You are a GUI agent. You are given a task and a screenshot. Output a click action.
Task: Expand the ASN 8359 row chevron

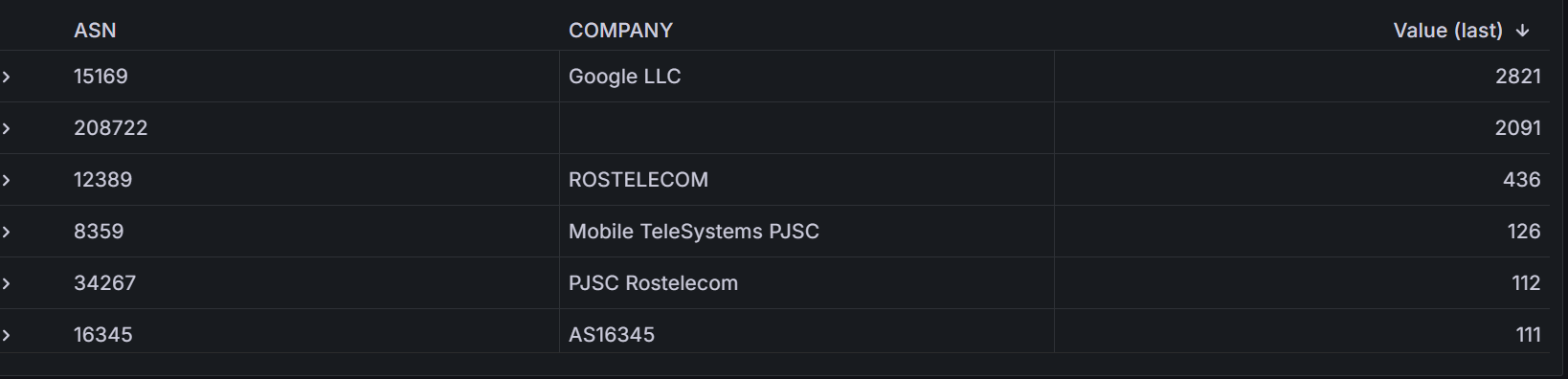coord(6,232)
